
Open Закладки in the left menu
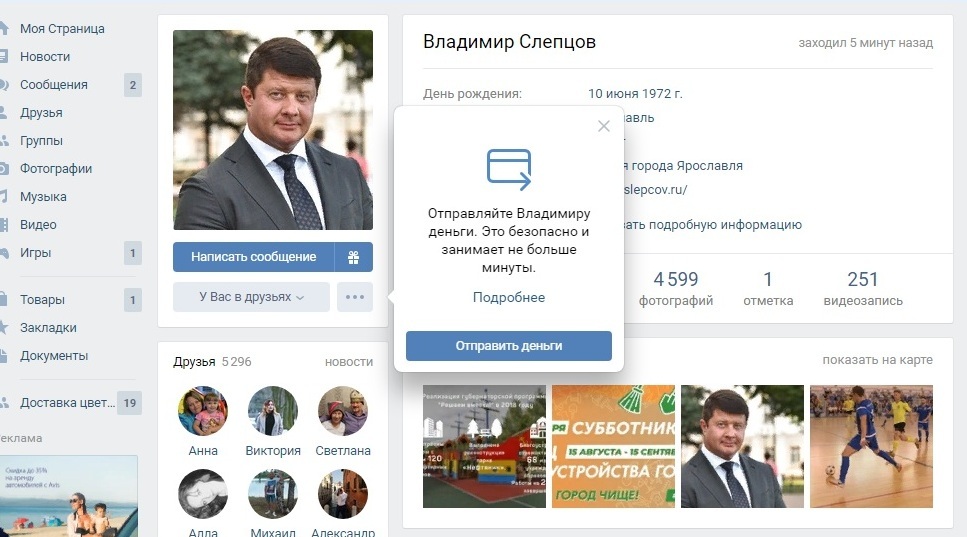coord(48,327)
